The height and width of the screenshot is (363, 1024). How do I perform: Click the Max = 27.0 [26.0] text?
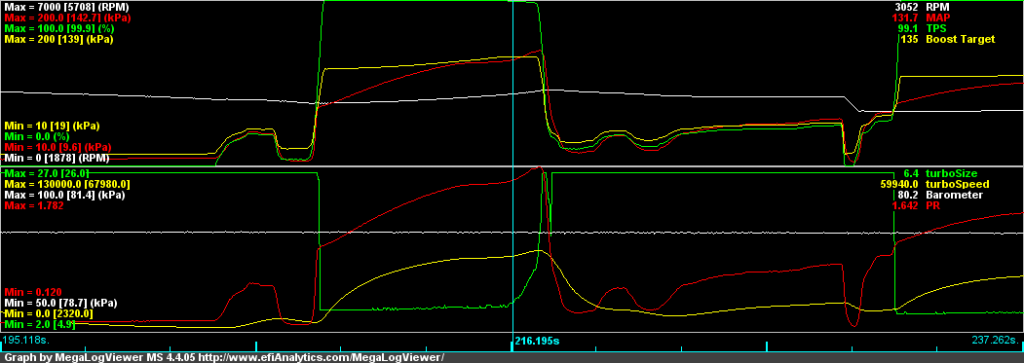[47, 173]
